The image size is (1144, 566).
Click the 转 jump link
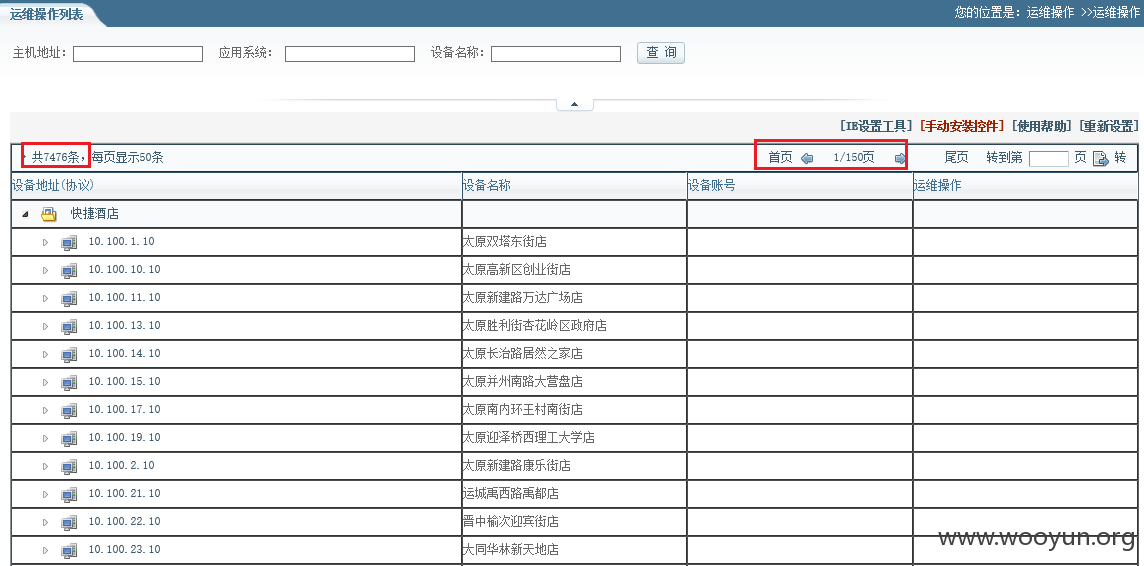(1120, 158)
